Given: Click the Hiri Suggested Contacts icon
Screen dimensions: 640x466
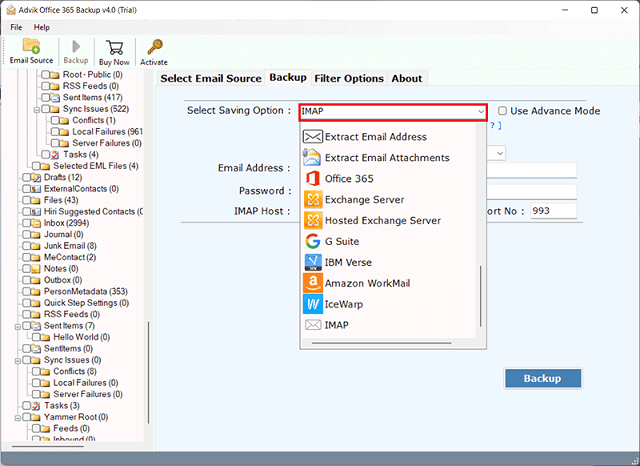Looking at the screenshot, I should (x=36, y=211).
